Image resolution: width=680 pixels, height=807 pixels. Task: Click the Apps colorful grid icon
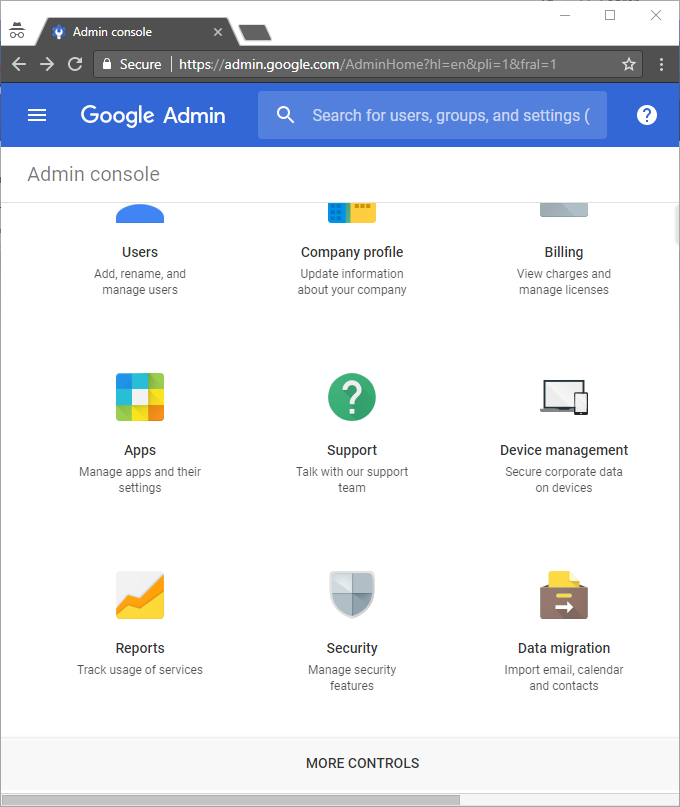pos(140,397)
